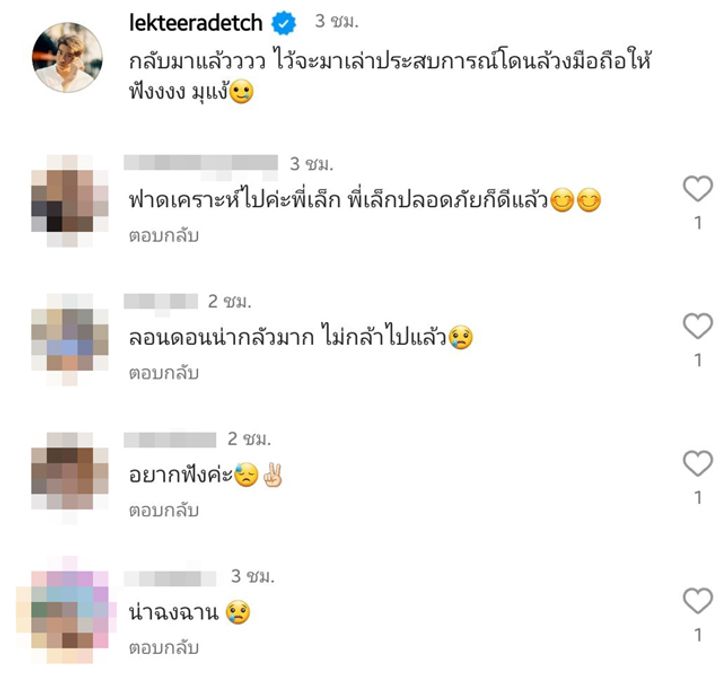Open the avatar of the น่าฉงฉาน commenter
The height and width of the screenshot is (677, 728).
point(67,610)
